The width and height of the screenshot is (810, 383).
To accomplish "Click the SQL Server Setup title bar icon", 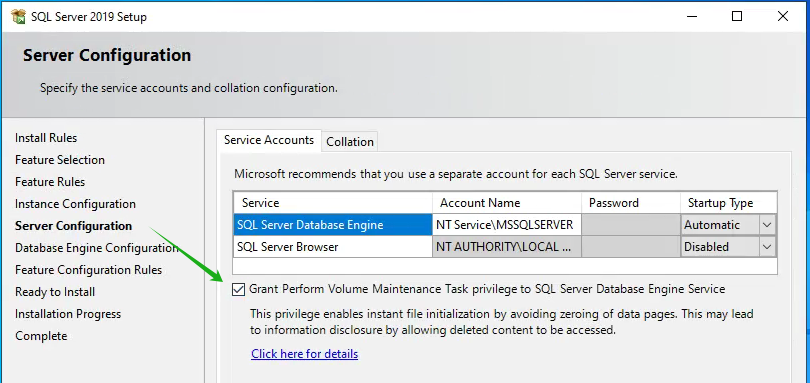I will [x=18, y=17].
